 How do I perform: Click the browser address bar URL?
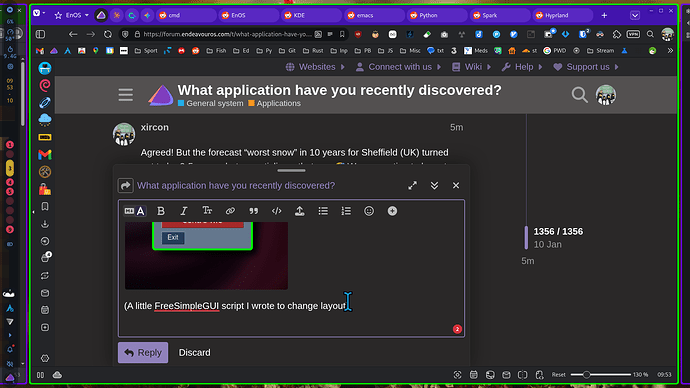(x=227, y=34)
